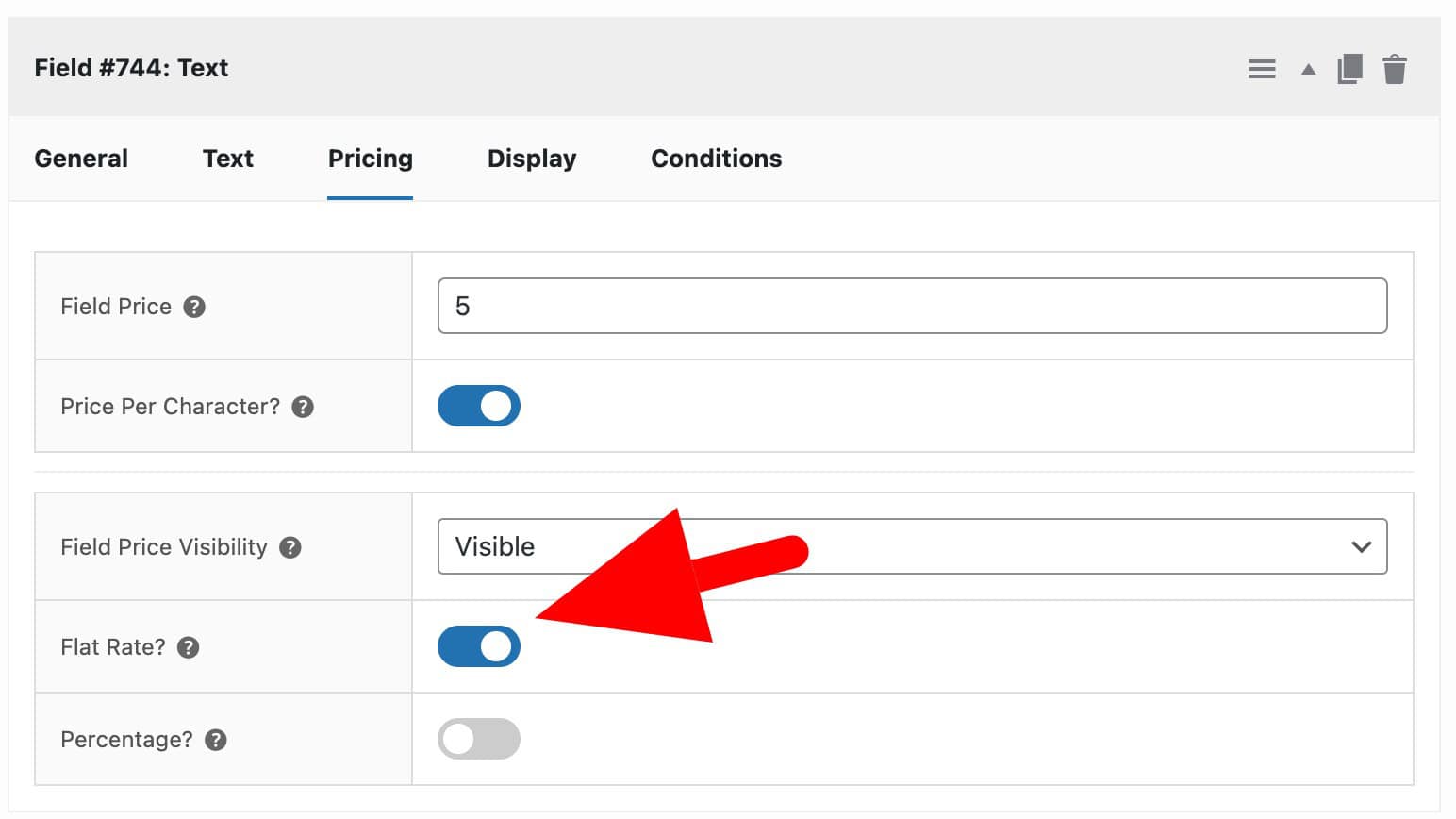Click the chevron on the Visible dropdown
This screenshot has height=819, width=1456.
pyautogui.click(x=1361, y=546)
